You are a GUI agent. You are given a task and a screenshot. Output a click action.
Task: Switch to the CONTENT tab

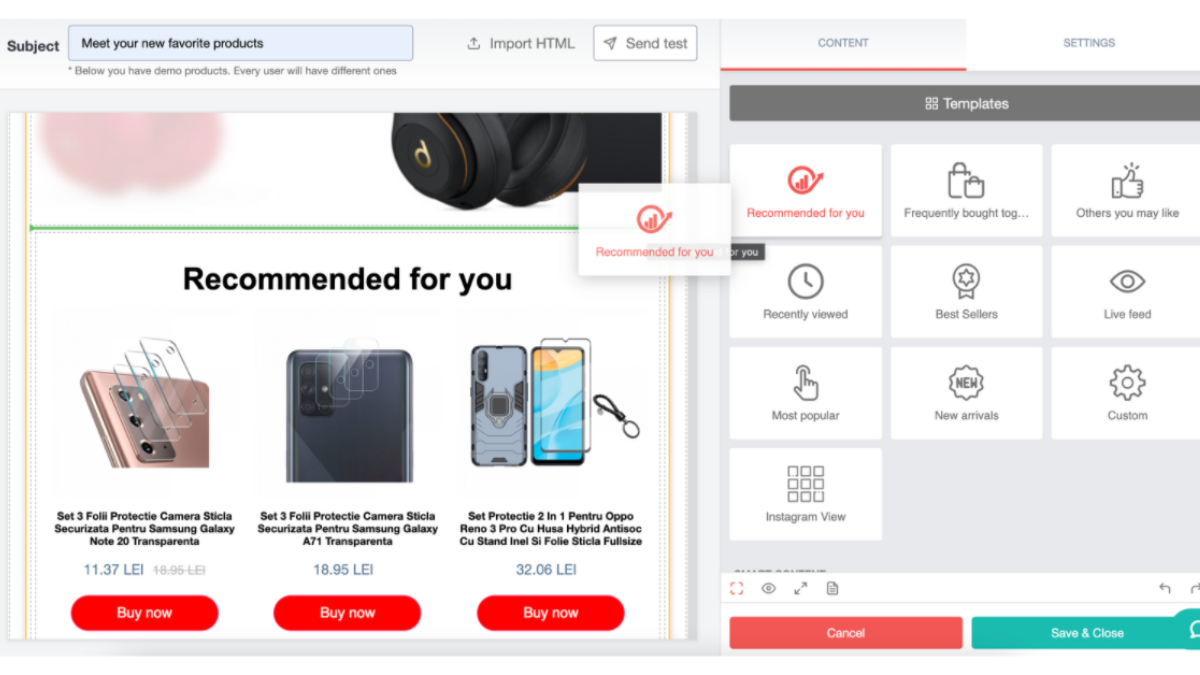coord(843,43)
